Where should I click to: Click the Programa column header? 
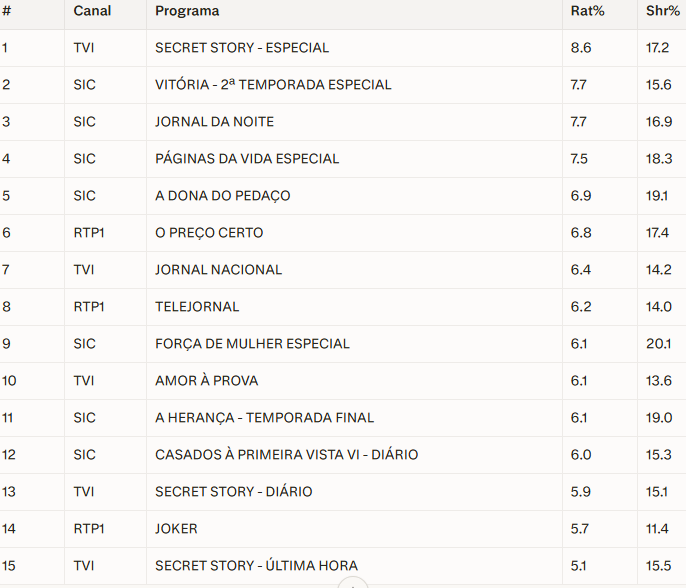coord(187,11)
